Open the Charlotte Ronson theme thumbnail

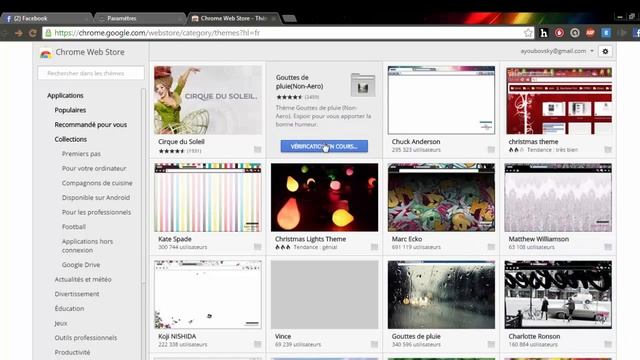[558, 295]
